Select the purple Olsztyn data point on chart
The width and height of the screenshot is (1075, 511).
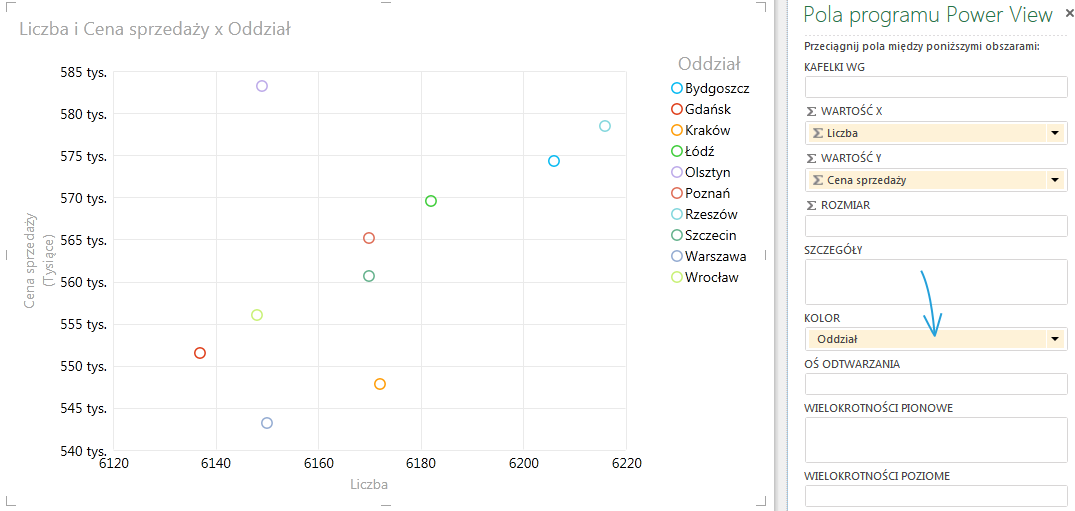coord(262,86)
